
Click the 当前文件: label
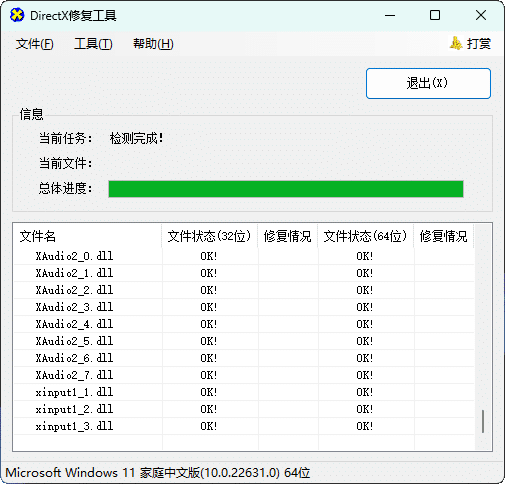point(66,163)
